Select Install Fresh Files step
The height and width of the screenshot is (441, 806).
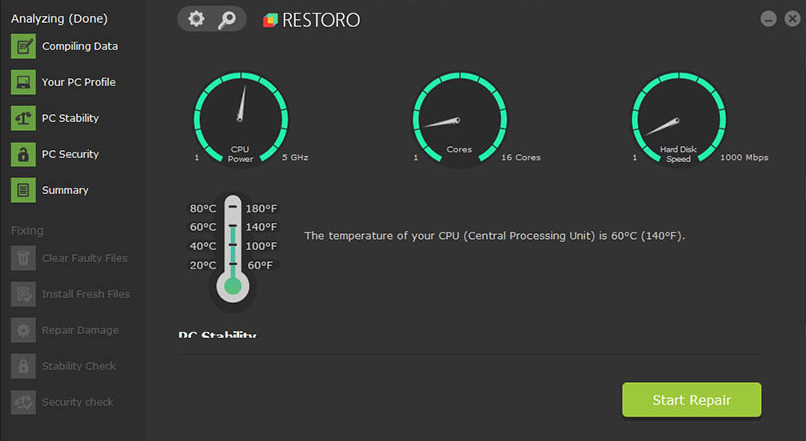tap(86, 294)
